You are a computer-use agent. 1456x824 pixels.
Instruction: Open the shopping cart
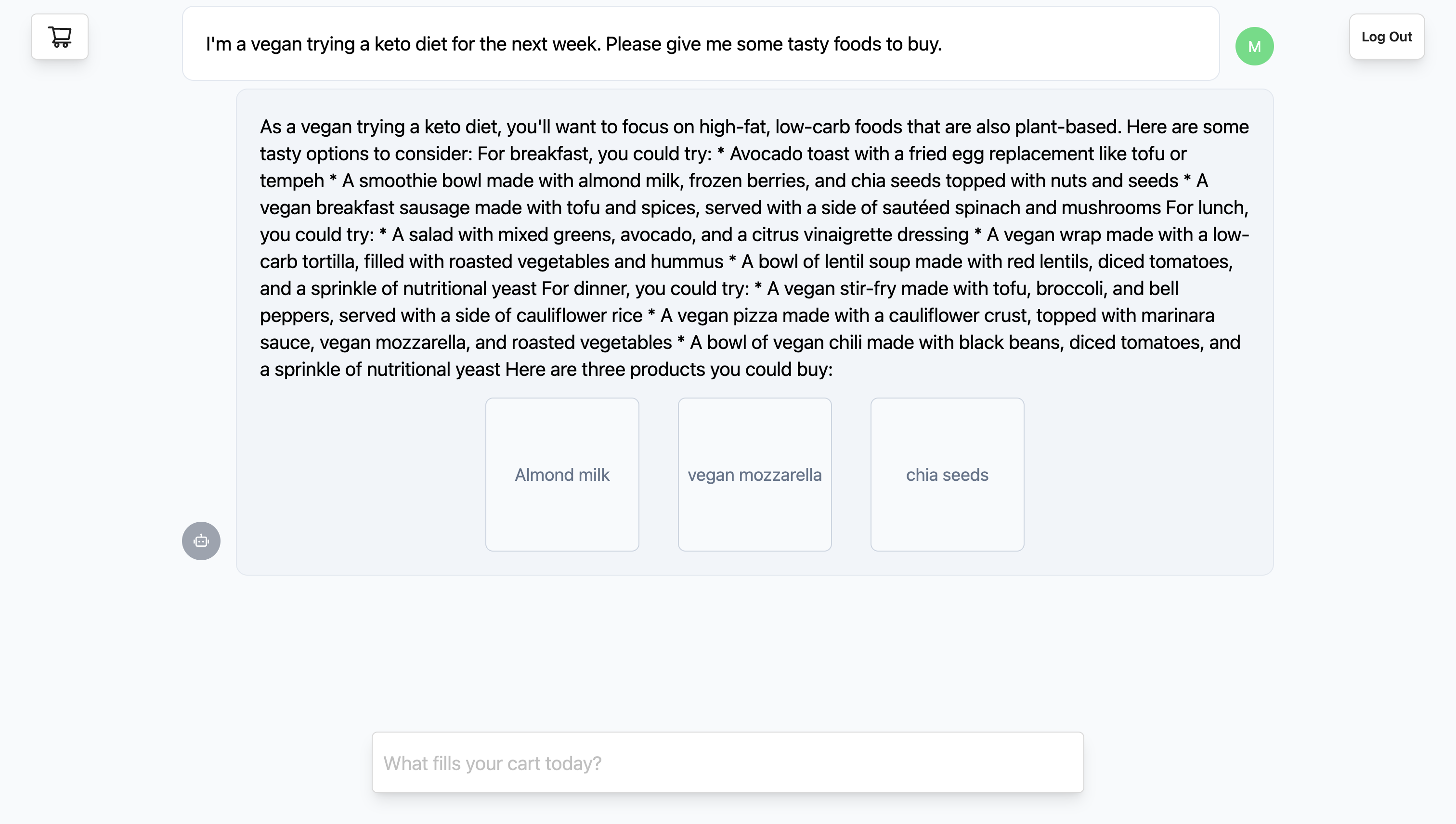coord(59,37)
